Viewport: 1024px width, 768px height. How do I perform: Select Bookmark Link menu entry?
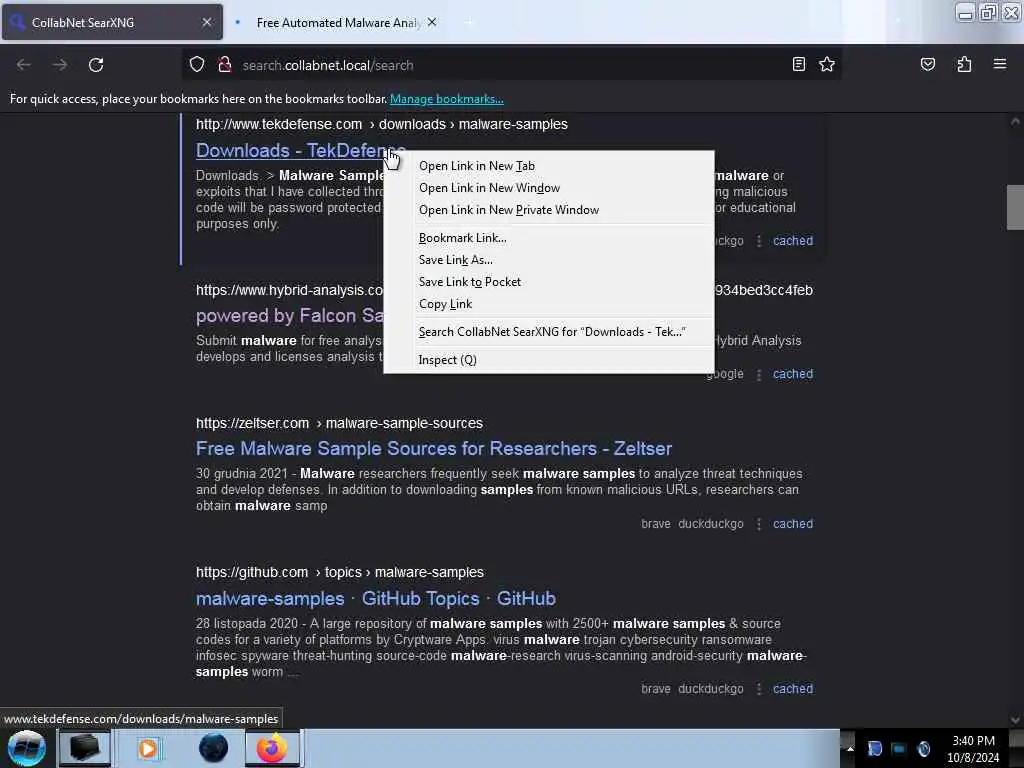(x=549, y=238)
